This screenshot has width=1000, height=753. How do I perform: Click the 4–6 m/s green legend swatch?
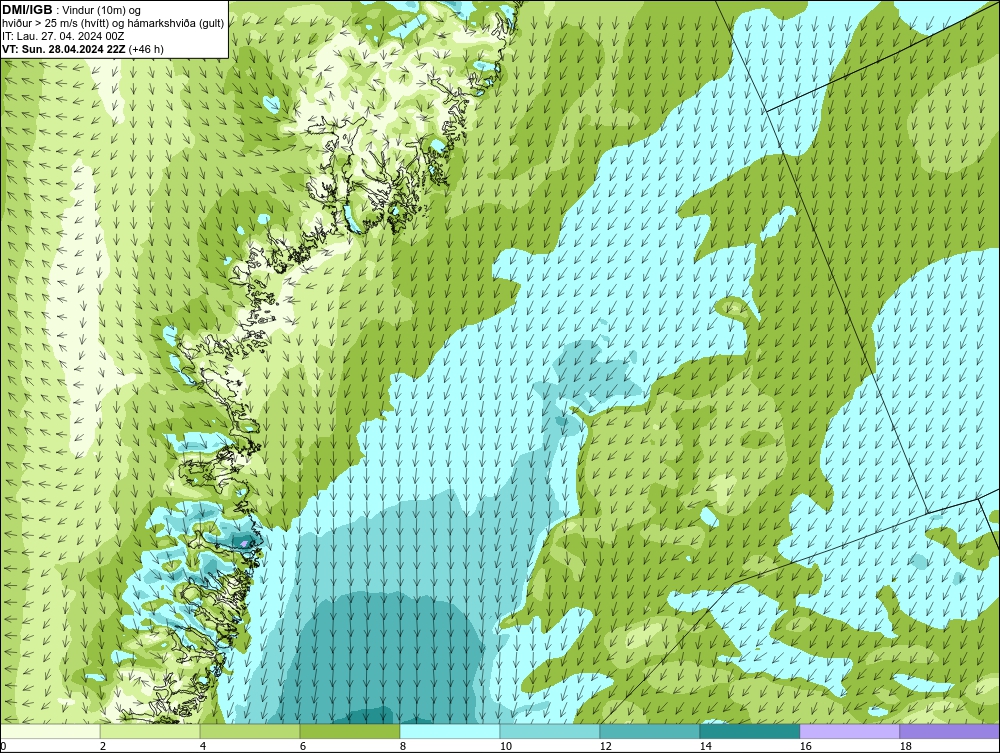250,731
